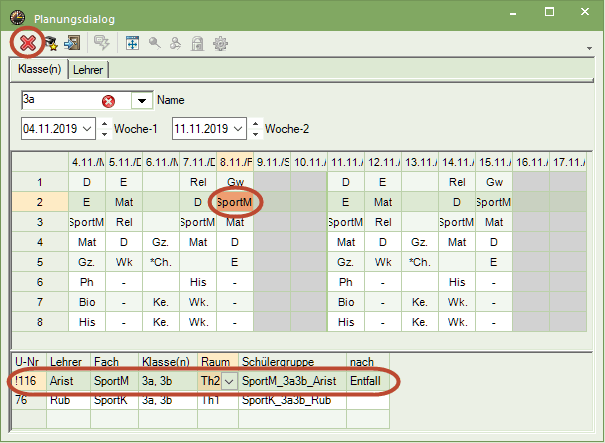Select the Mat cell on 12.11. period 2
Screen dimensions: 605x443
click(383, 202)
